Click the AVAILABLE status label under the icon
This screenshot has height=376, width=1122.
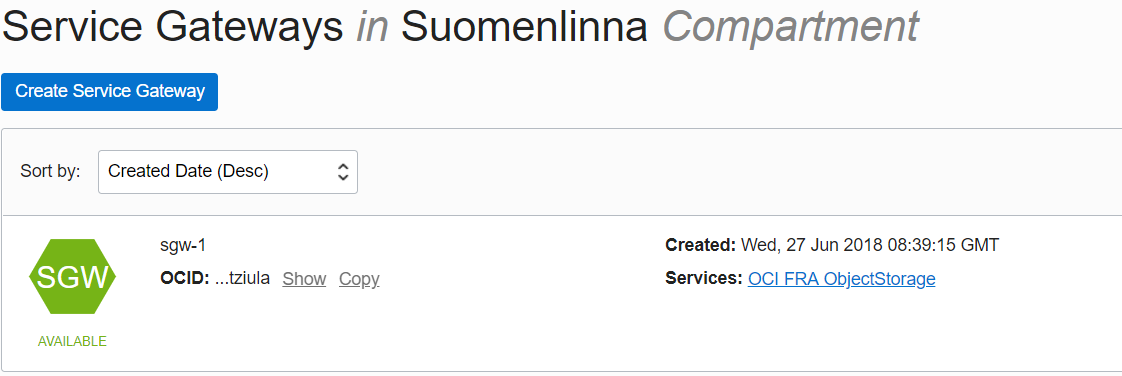(72, 342)
